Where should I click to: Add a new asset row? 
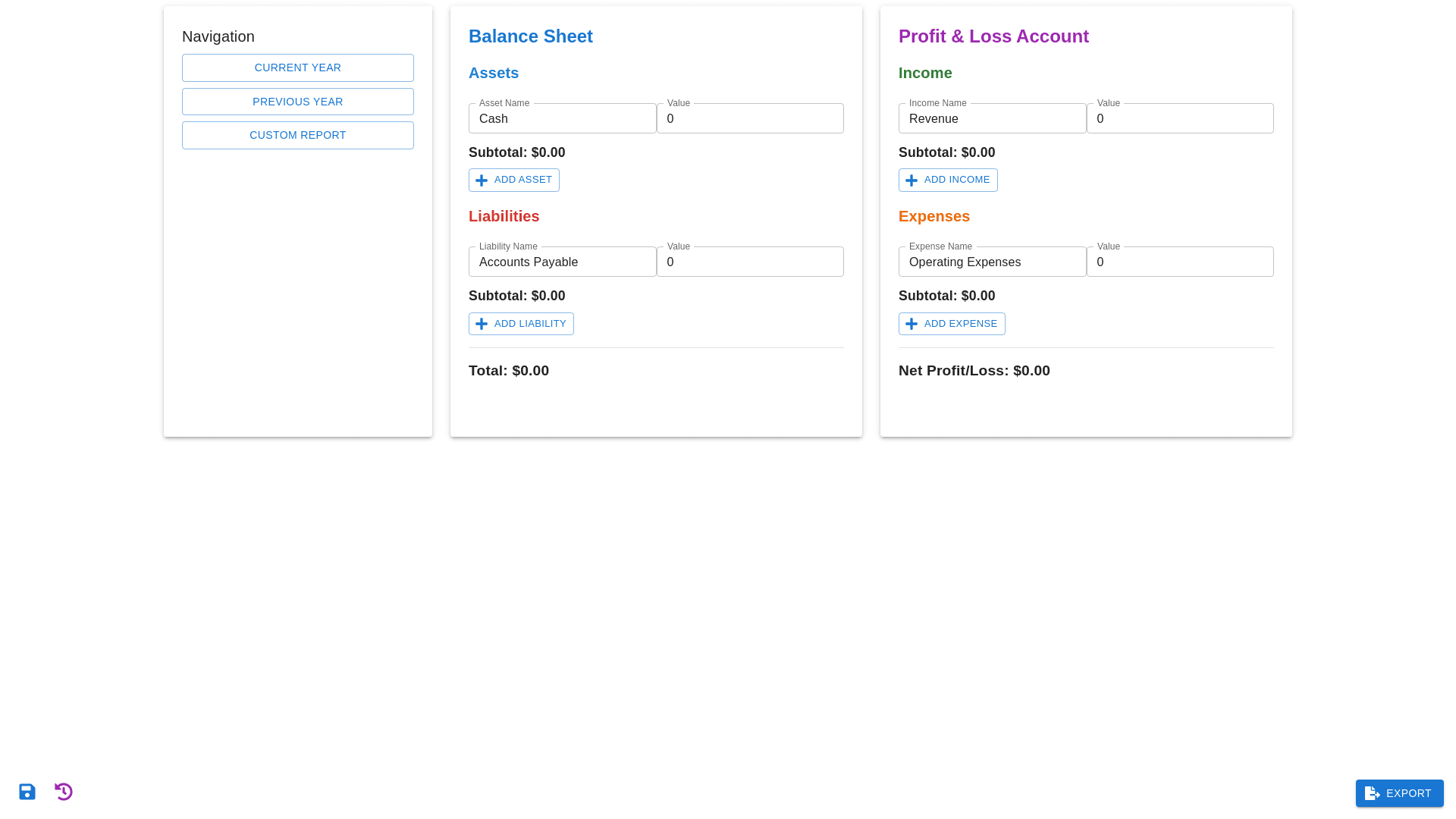[x=513, y=180]
